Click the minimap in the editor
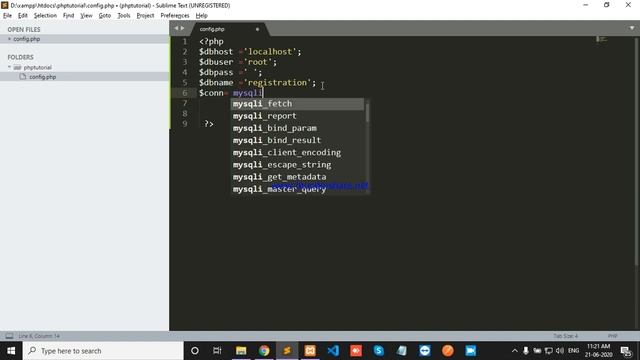The height and width of the screenshot is (360, 640). pyautogui.click(x=602, y=39)
